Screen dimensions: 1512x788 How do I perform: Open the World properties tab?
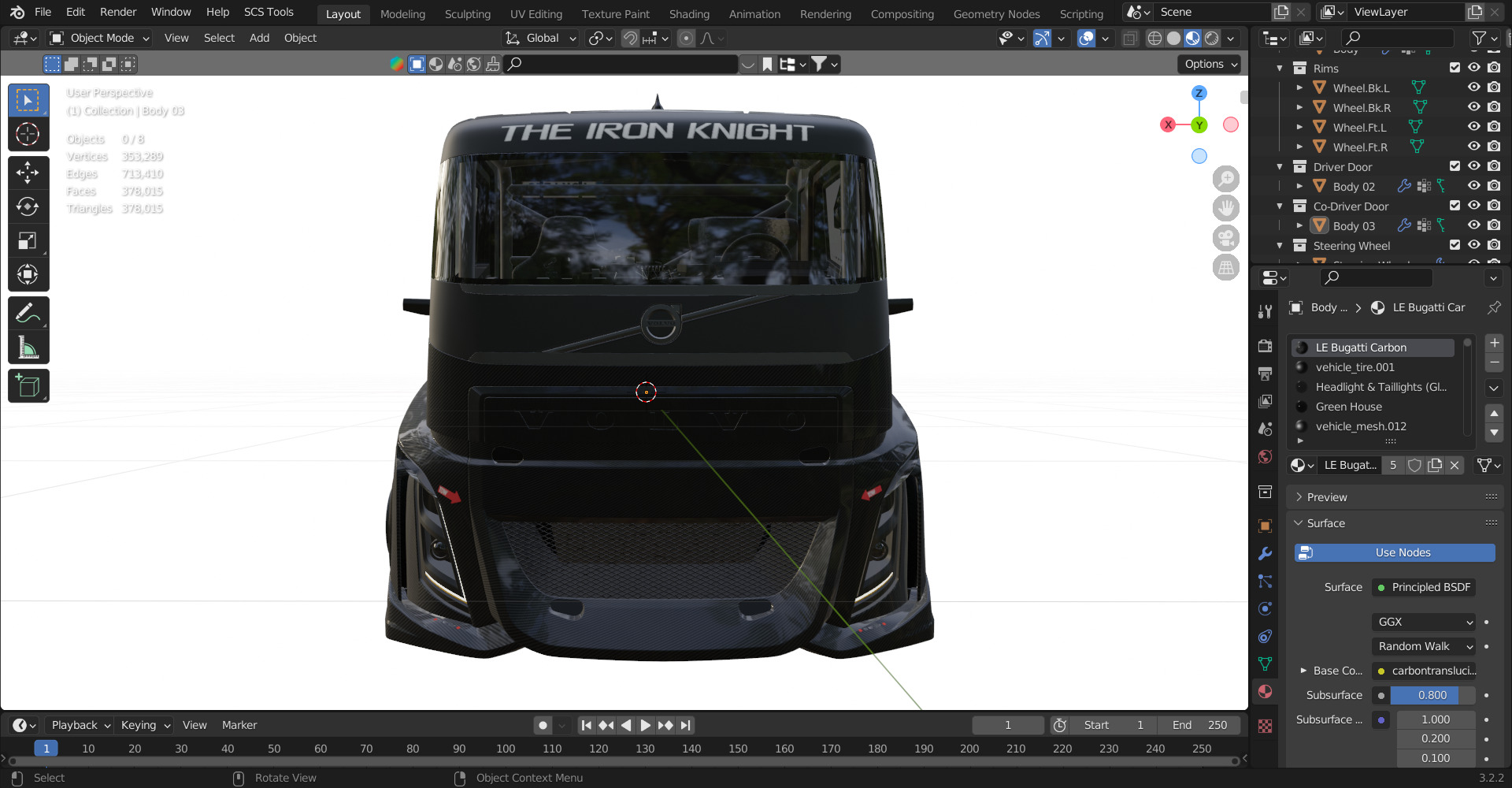click(x=1265, y=456)
